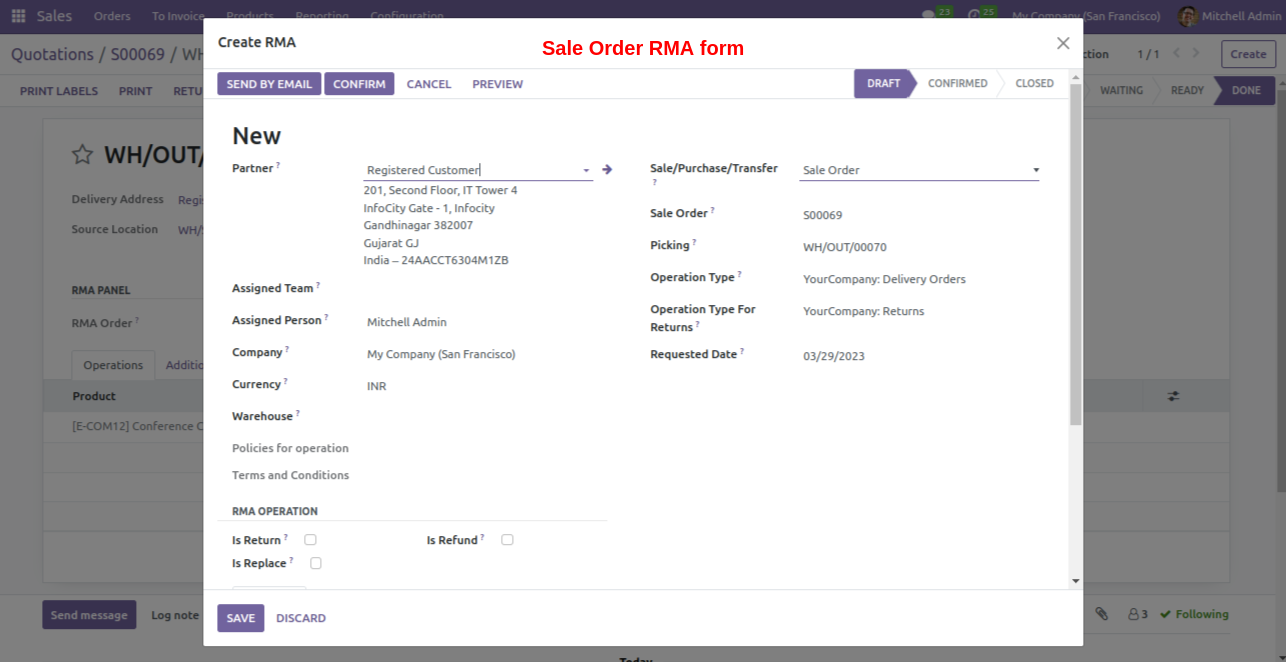Tick the Is Refund checkbox
Screen dimensions: 1286x662
point(507,540)
